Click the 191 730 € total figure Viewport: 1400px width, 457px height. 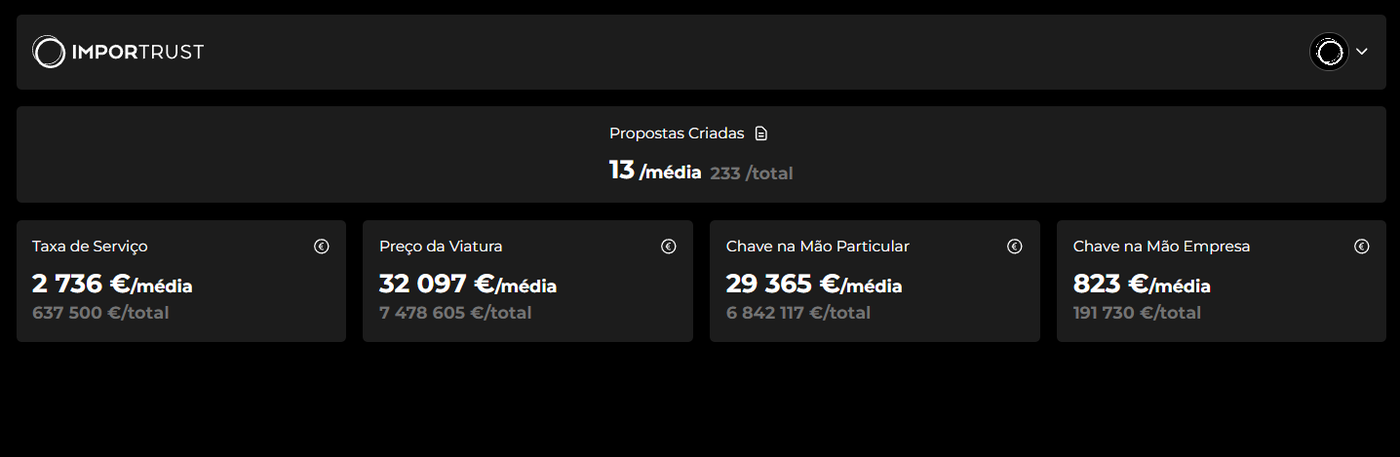1137,313
